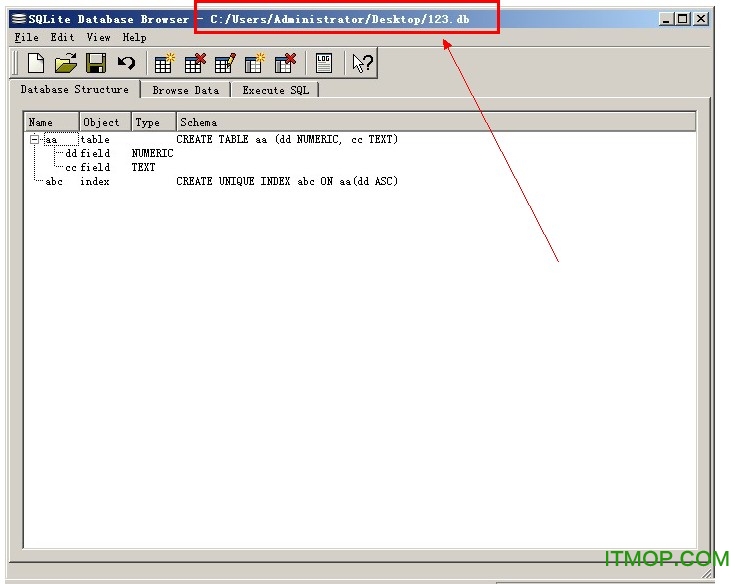The height and width of the screenshot is (584, 735).
Task: Switch to the Execute SQL tab
Action: tap(276, 90)
